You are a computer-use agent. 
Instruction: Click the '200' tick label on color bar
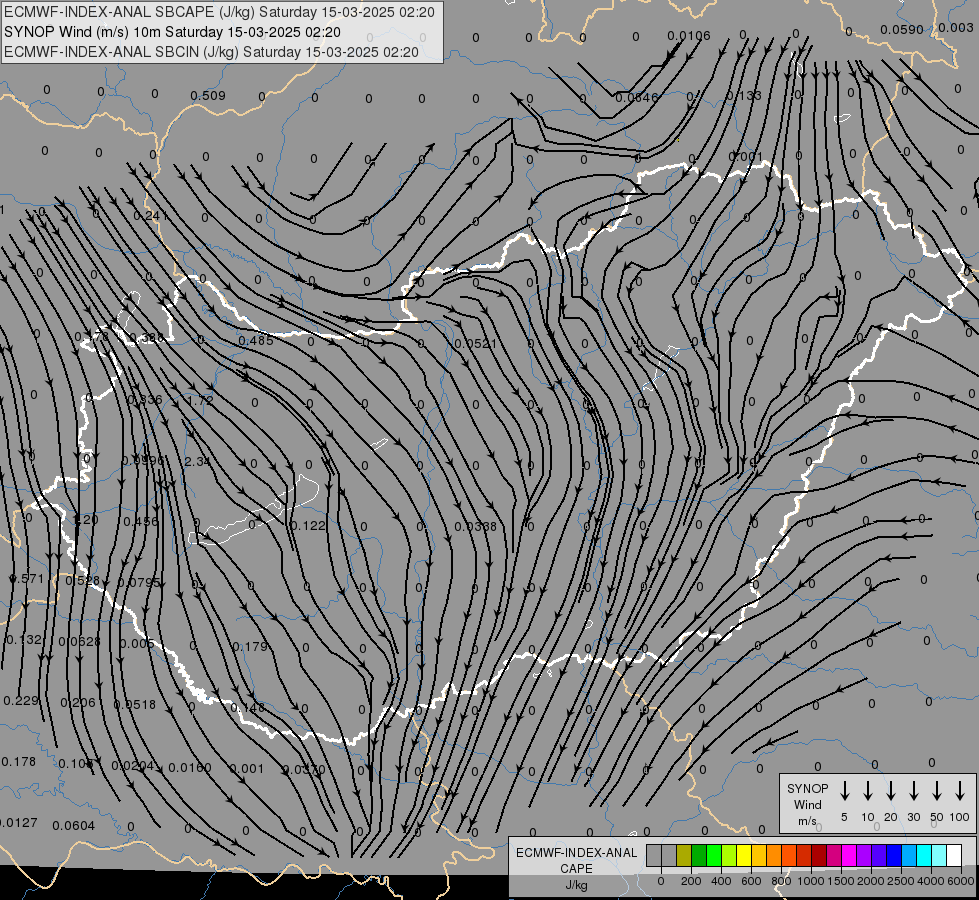tap(691, 881)
